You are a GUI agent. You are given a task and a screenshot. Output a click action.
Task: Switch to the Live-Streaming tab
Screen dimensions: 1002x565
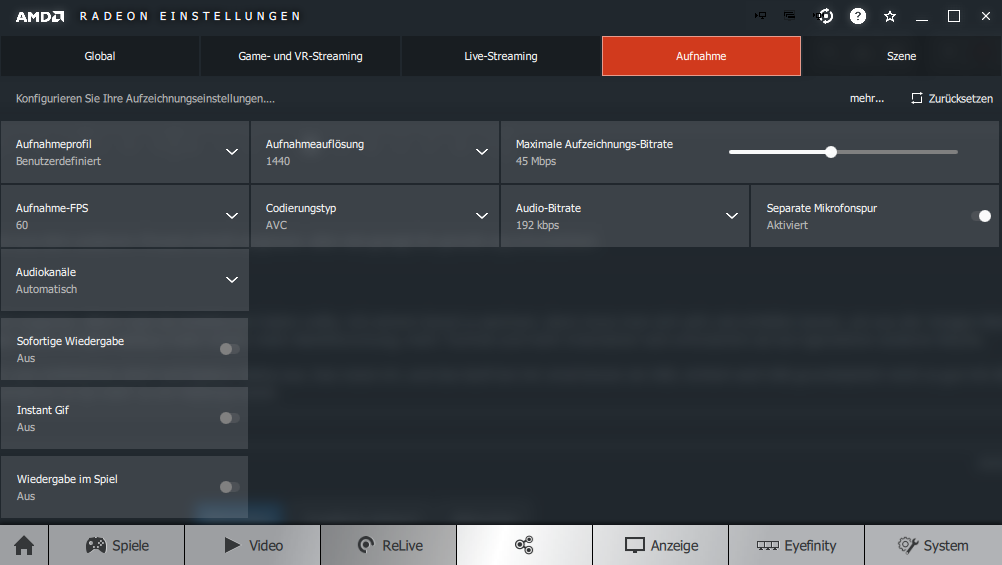(x=501, y=56)
